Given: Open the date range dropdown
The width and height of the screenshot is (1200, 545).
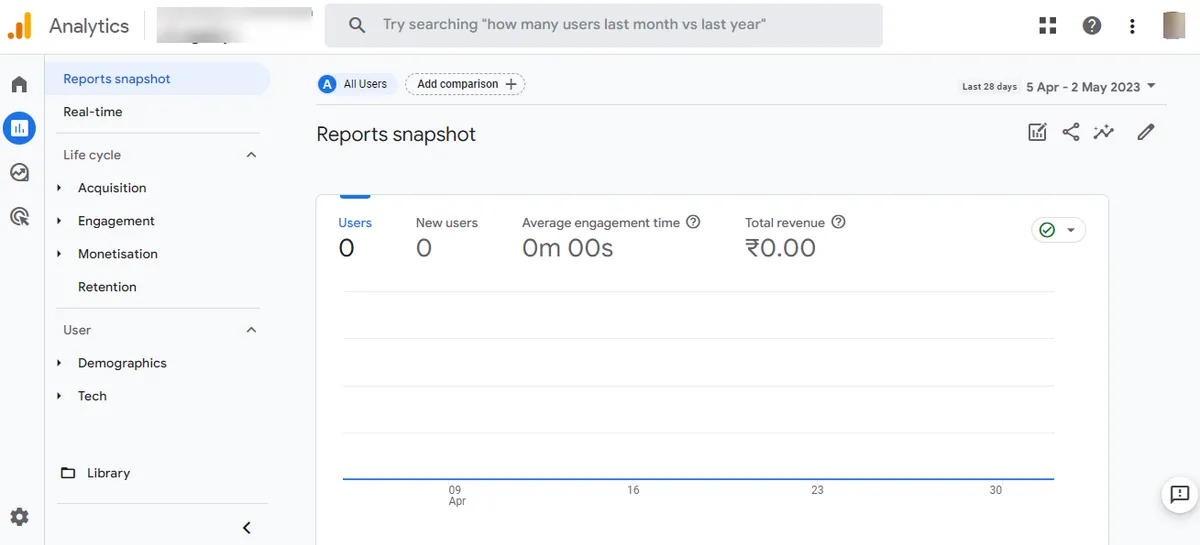Looking at the screenshot, I should tap(1090, 87).
